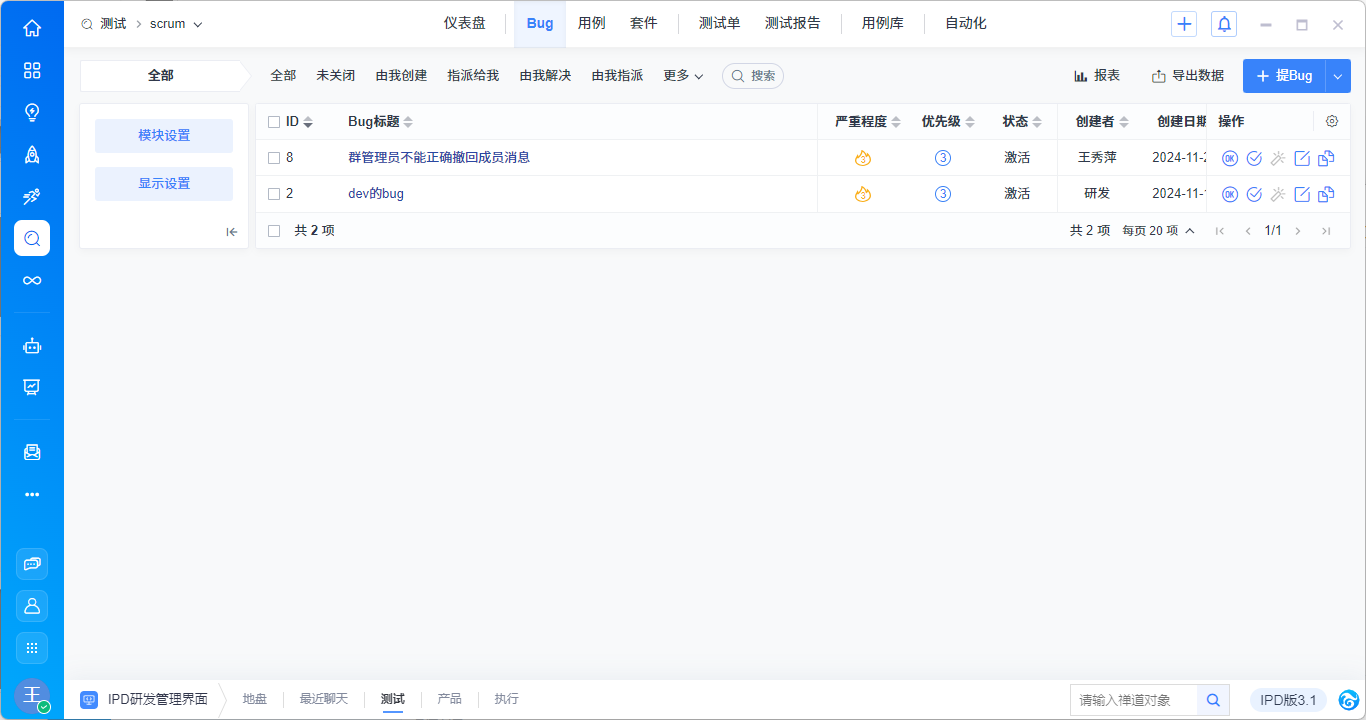Click the edit icon for bug 8
1366x720 pixels.
[1302, 158]
